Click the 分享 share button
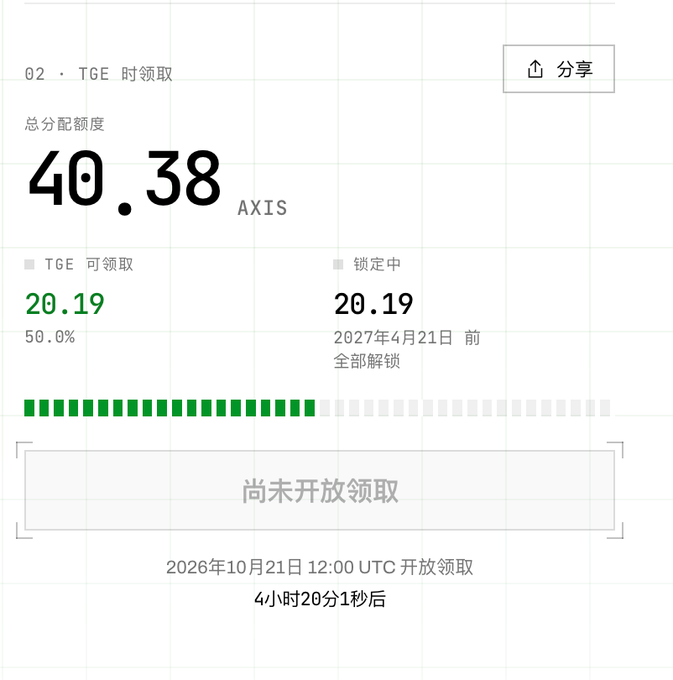This screenshot has height=680, width=673. [559, 69]
